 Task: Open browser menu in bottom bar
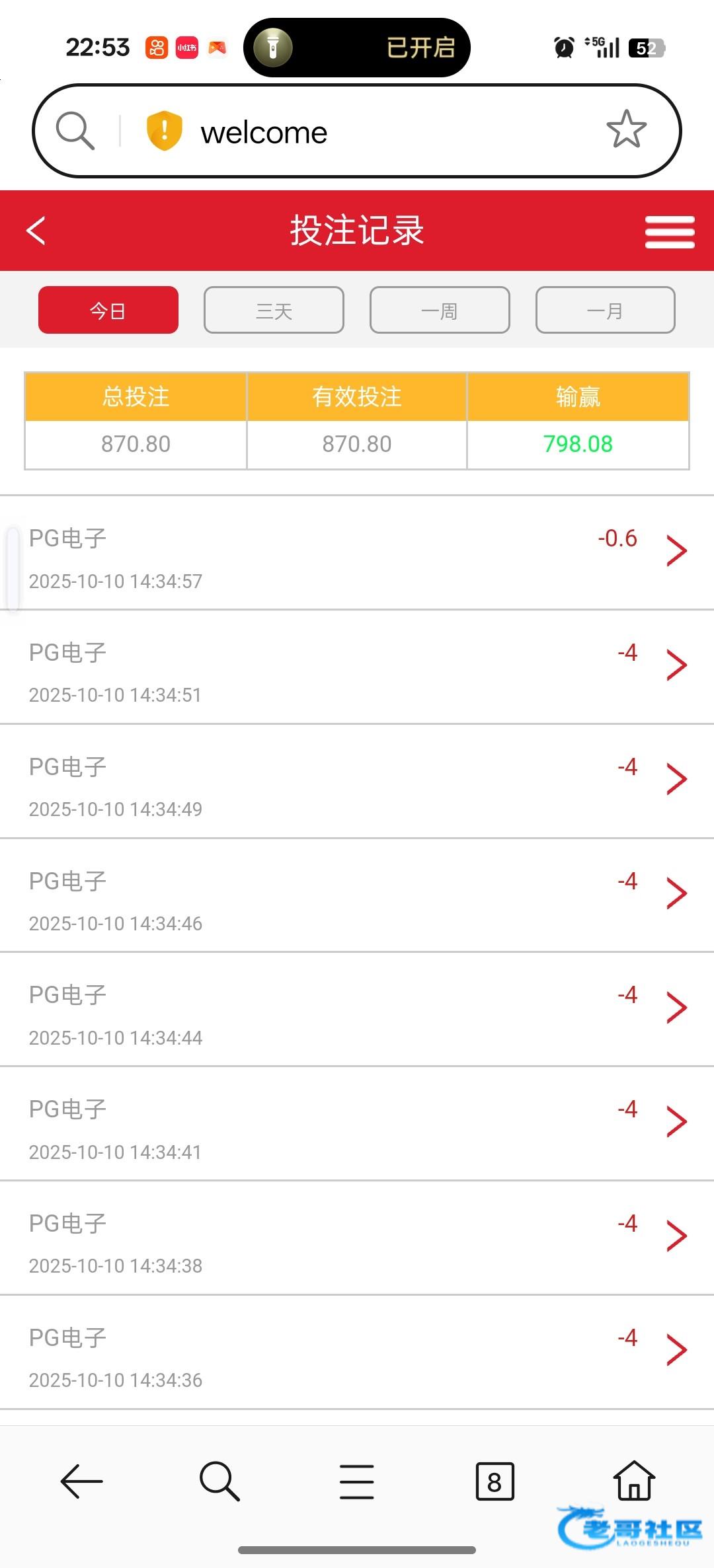click(357, 1481)
